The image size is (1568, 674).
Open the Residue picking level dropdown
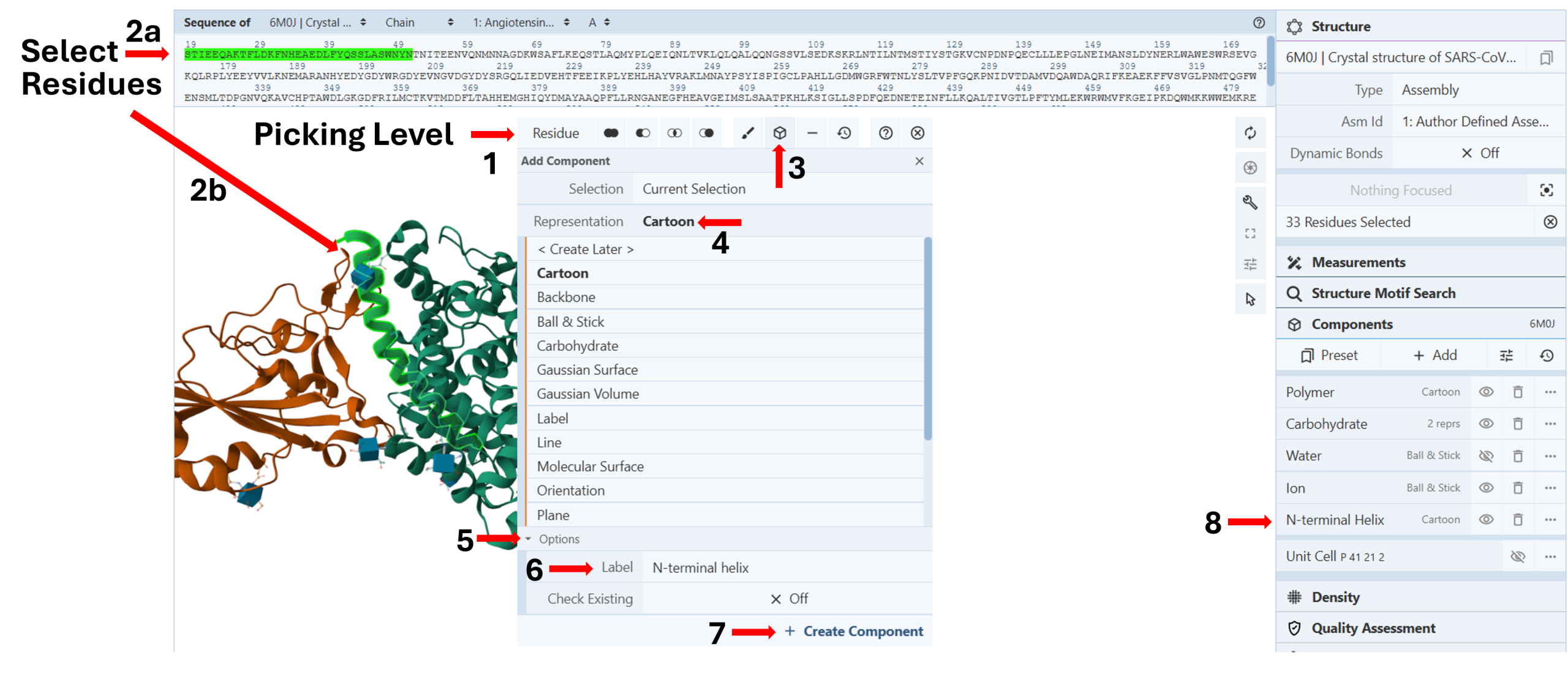pyautogui.click(x=556, y=133)
